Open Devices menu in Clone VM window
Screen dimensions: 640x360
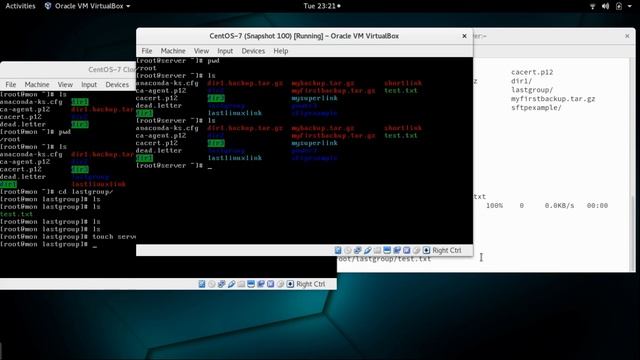point(117,84)
